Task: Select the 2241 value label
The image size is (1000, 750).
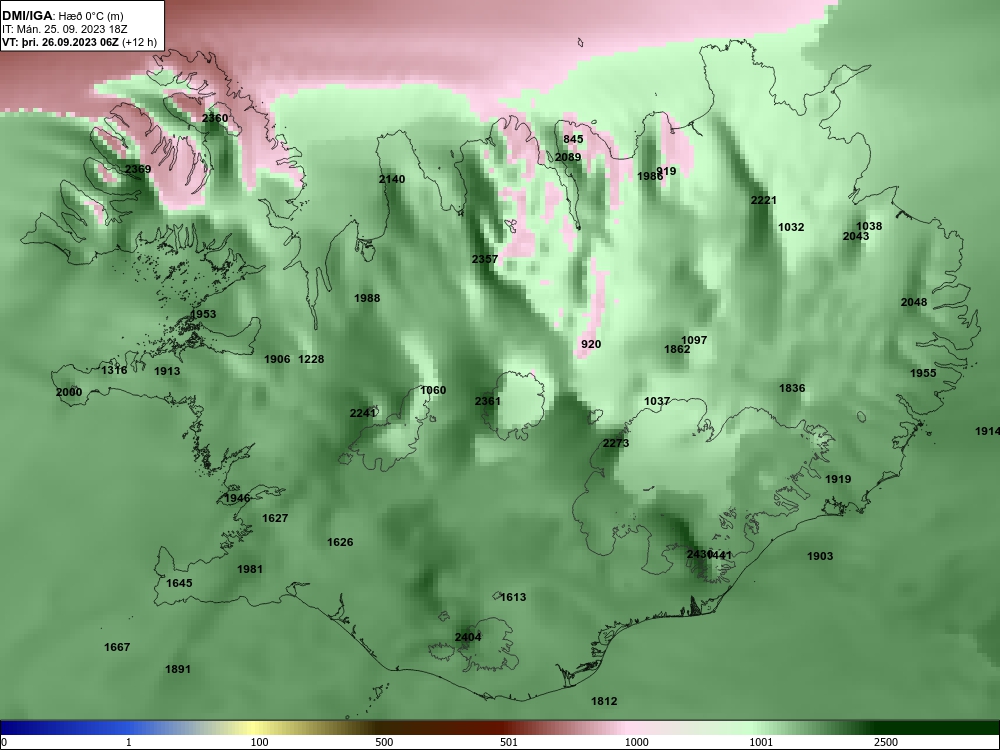Action: point(363,413)
